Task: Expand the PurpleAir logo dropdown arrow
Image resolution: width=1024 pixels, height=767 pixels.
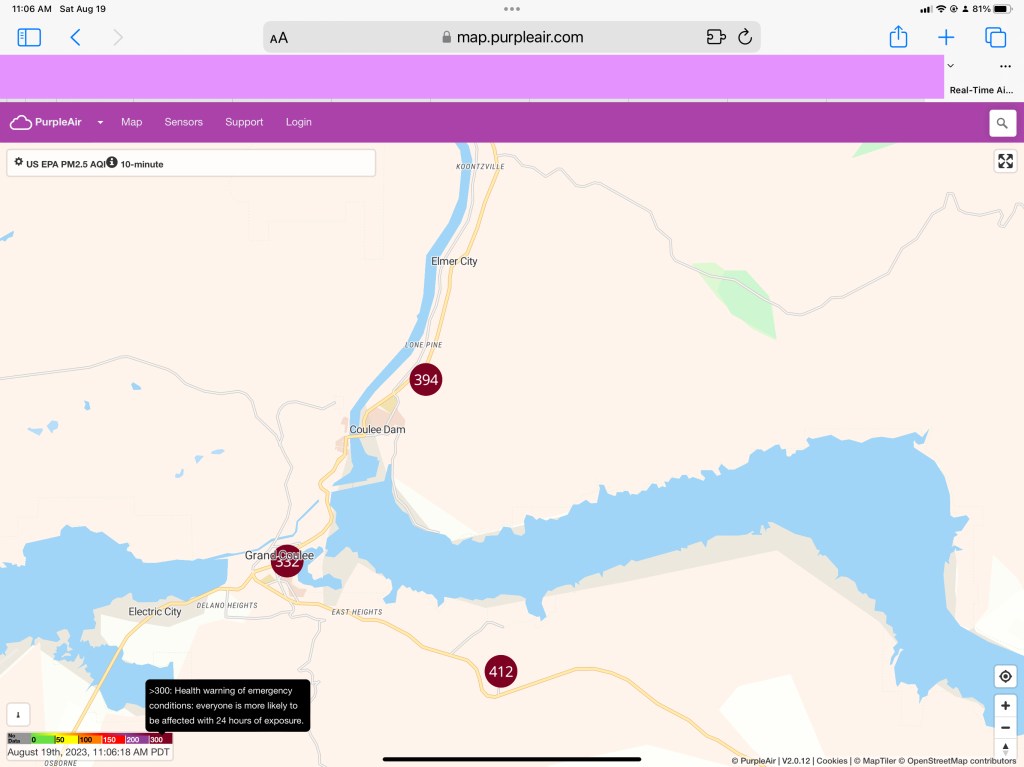Action: [x=100, y=123]
